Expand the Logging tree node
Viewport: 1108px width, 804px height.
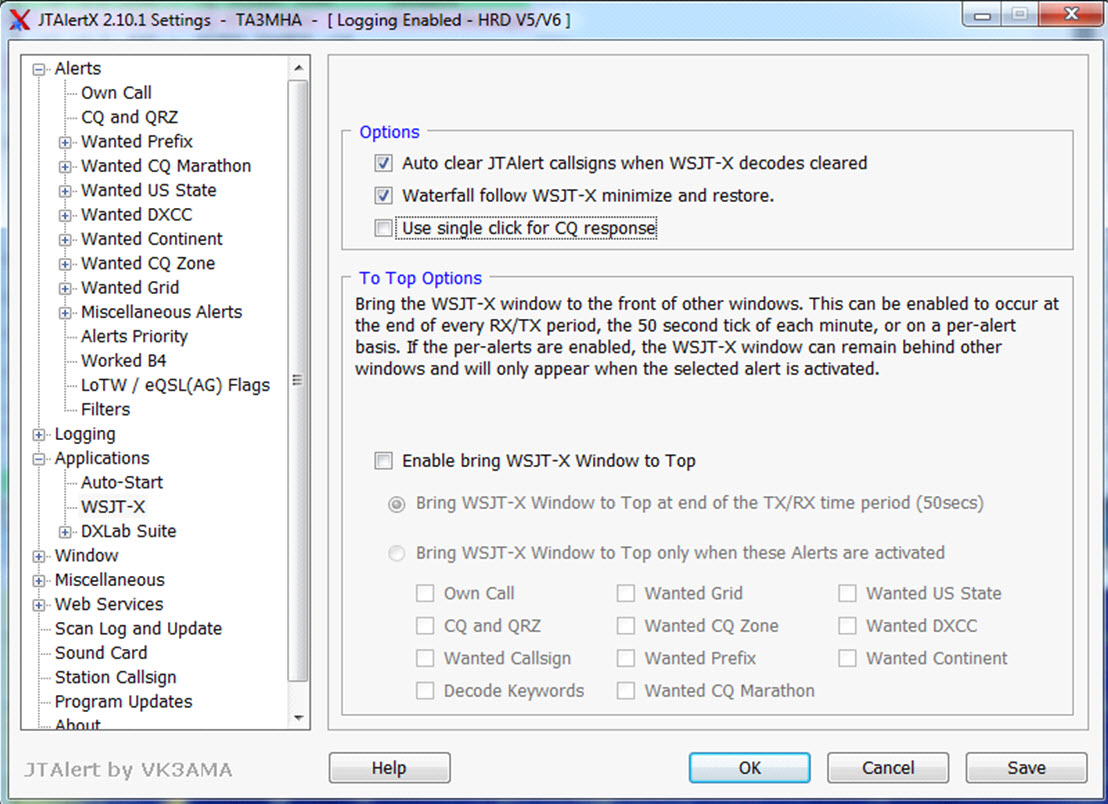(39, 435)
